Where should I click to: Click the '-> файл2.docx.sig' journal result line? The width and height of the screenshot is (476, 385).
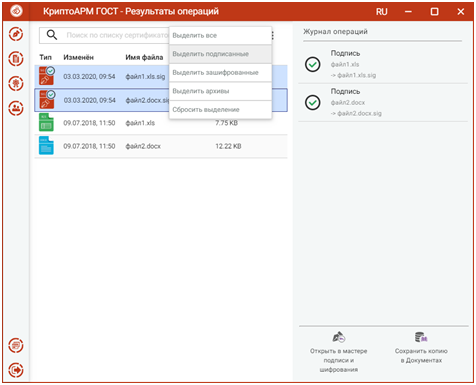click(x=356, y=113)
